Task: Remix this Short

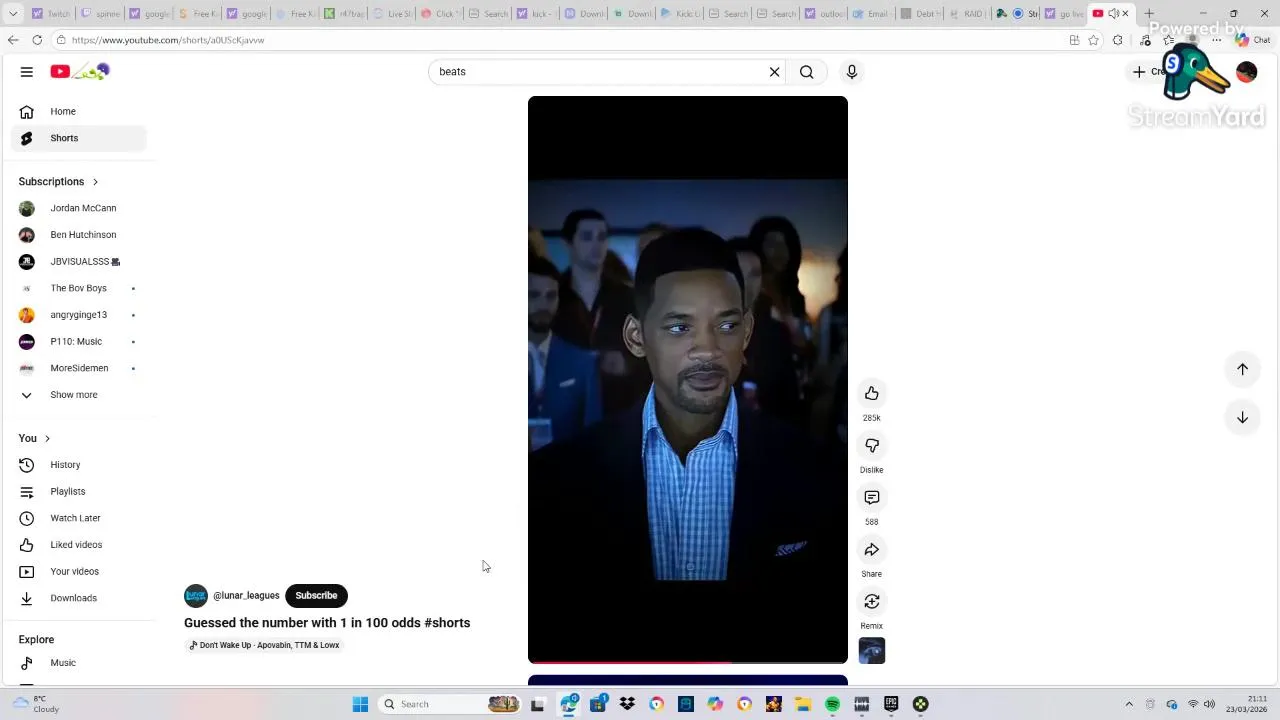Action: [x=872, y=601]
